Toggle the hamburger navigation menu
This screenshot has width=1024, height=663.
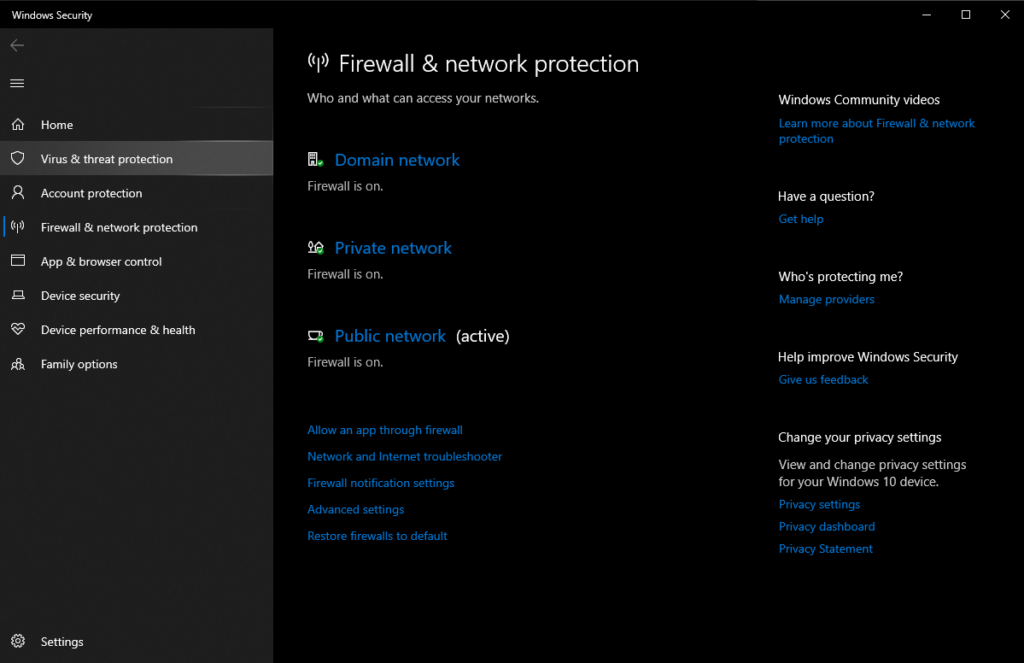[x=17, y=83]
